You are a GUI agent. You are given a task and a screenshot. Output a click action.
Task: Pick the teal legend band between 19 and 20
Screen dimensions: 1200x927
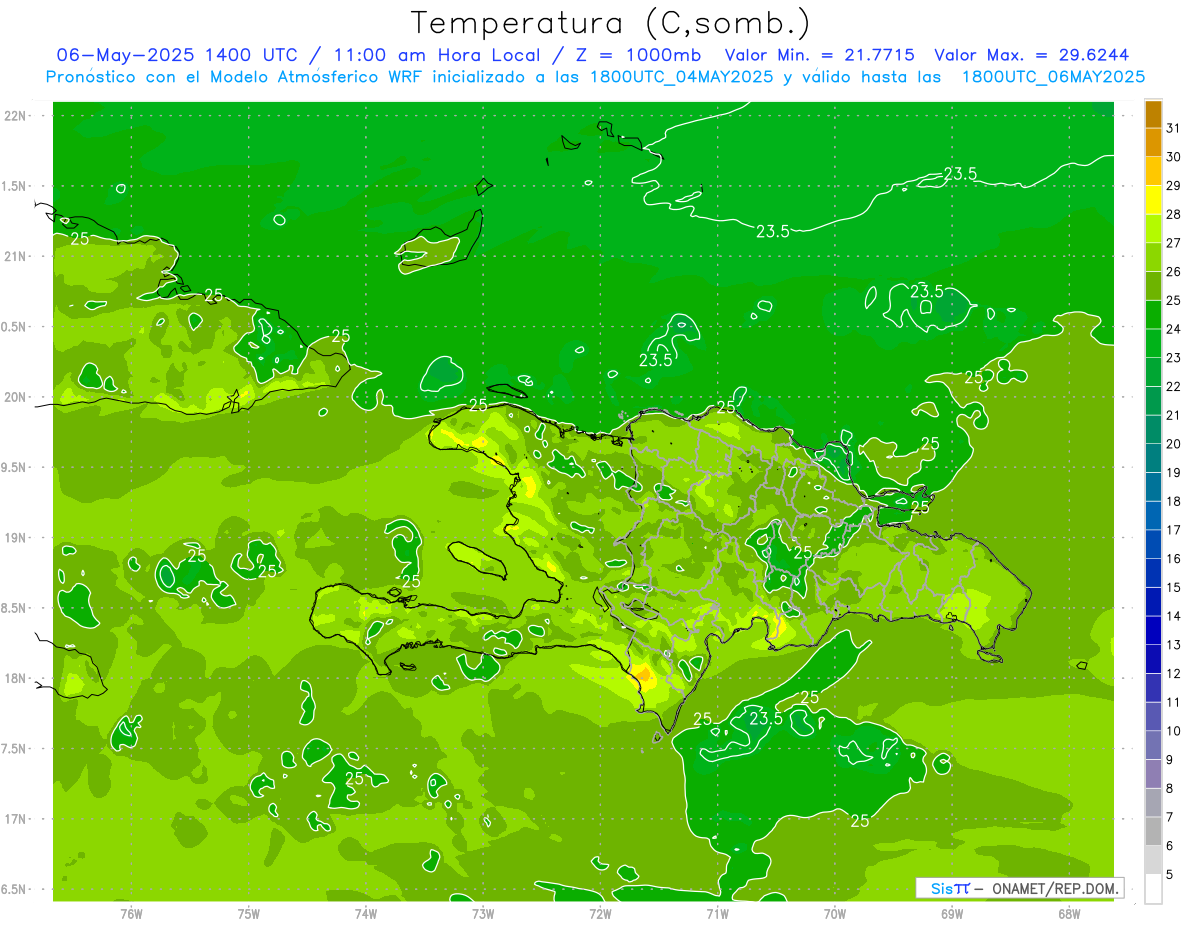(x=1153, y=459)
